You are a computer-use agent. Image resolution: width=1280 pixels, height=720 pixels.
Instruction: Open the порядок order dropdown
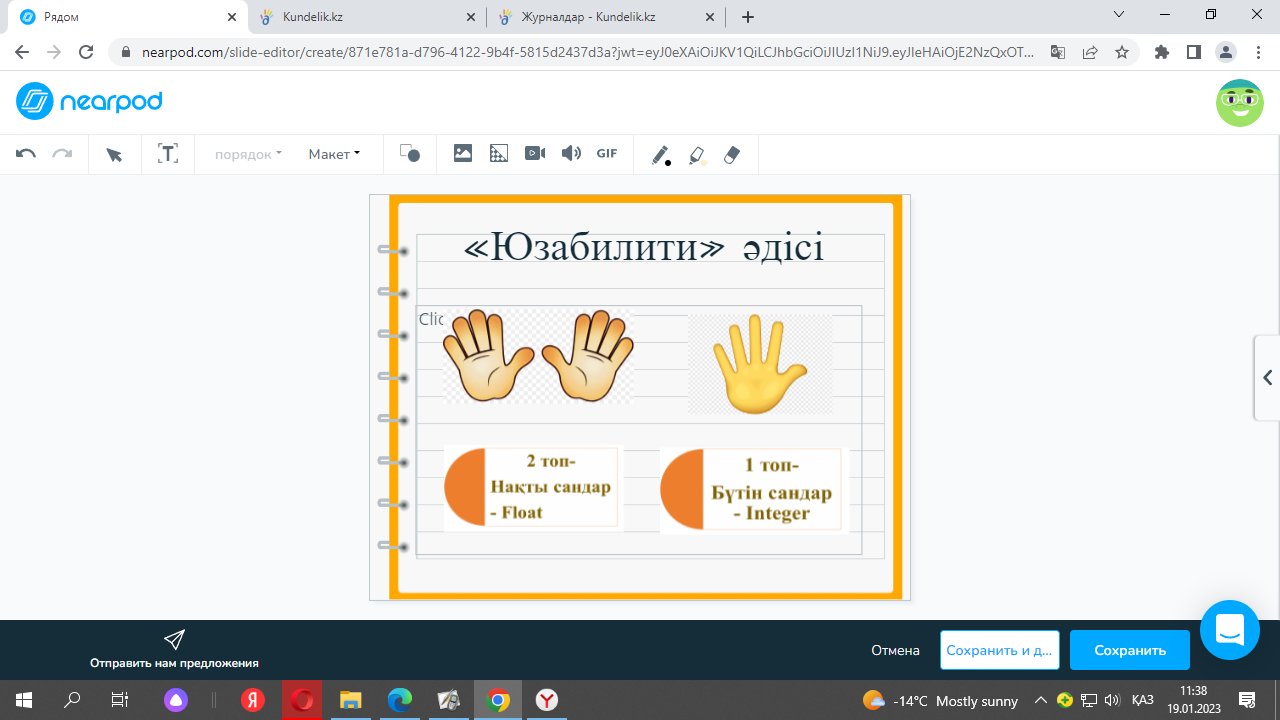coord(248,154)
